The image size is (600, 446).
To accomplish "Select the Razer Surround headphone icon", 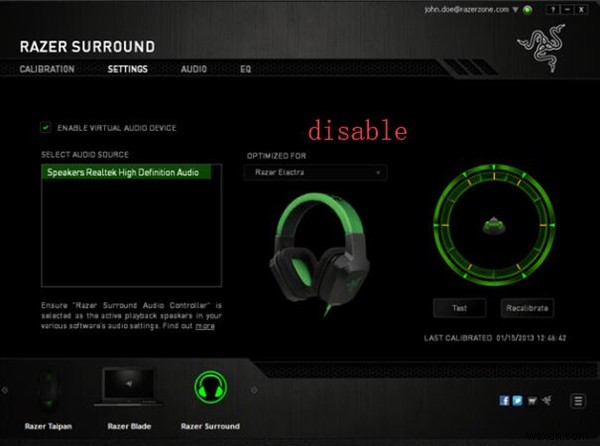I will [x=210, y=387].
